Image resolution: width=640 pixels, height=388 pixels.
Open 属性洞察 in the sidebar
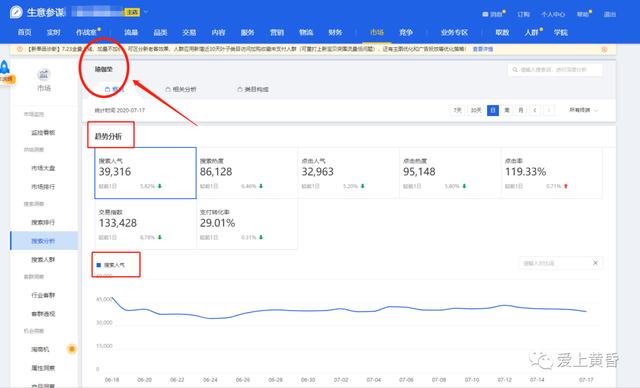click(x=43, y=368)
